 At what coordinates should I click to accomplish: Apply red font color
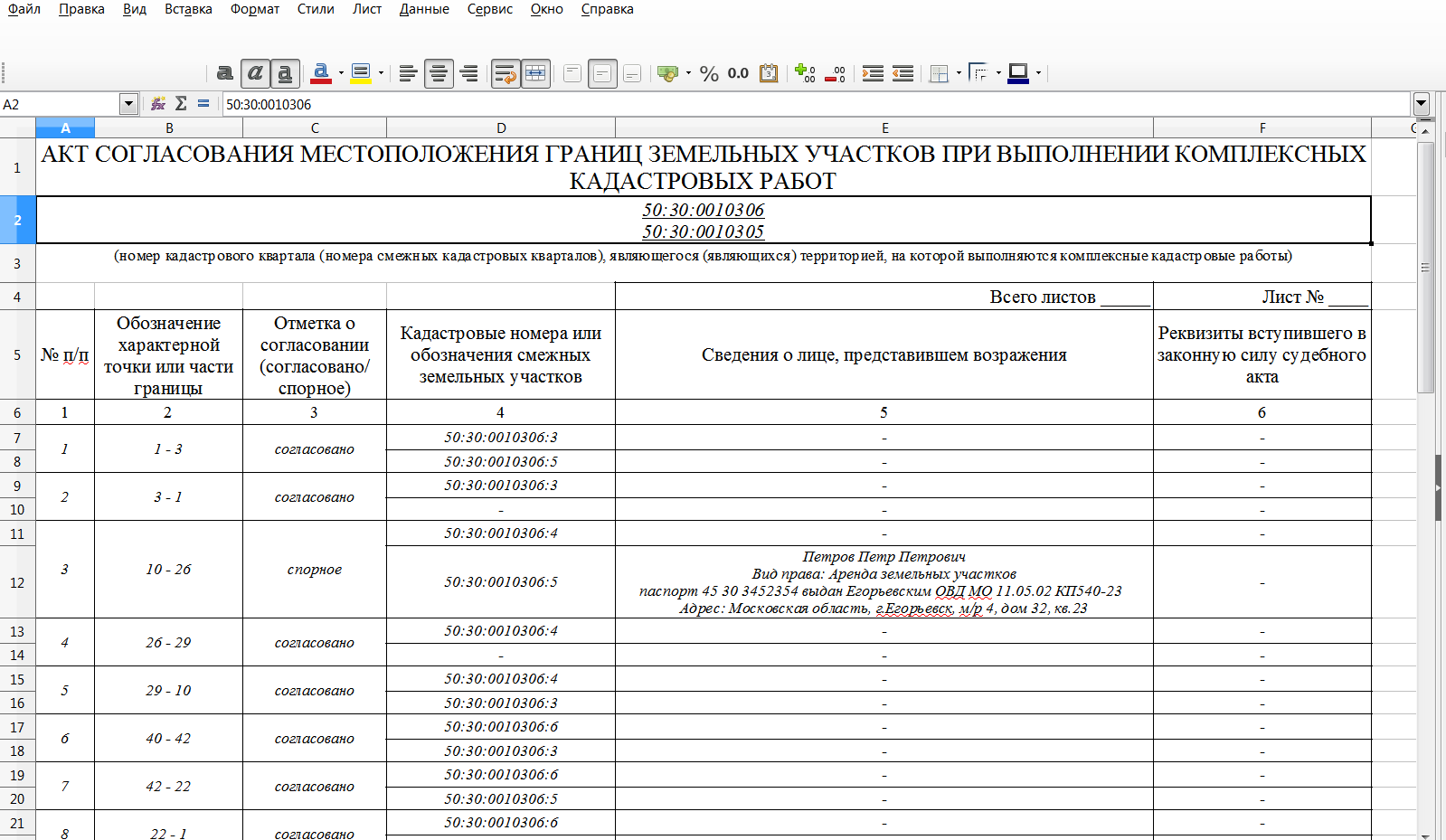(320, 73)
